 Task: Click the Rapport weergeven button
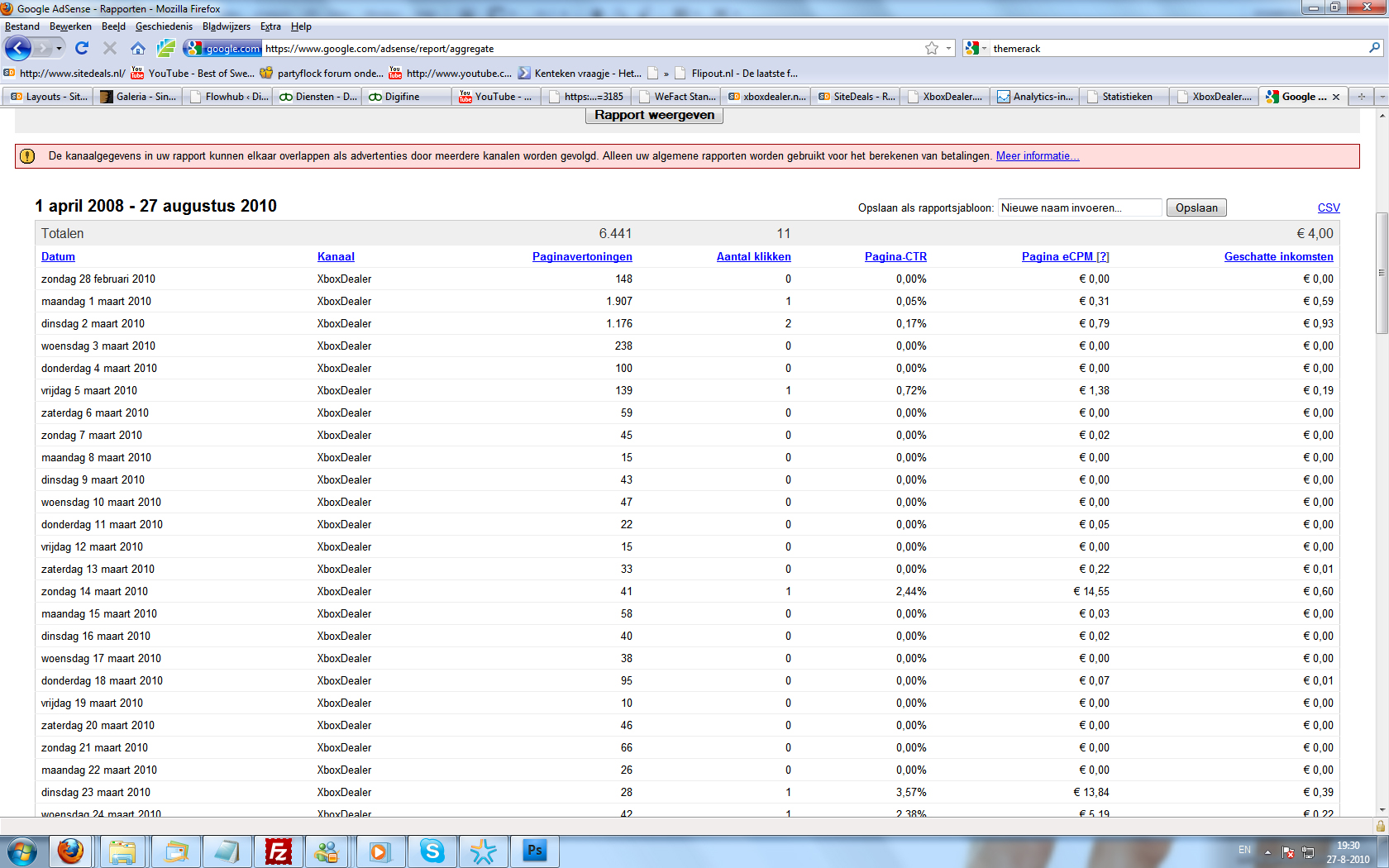point(654,115)
